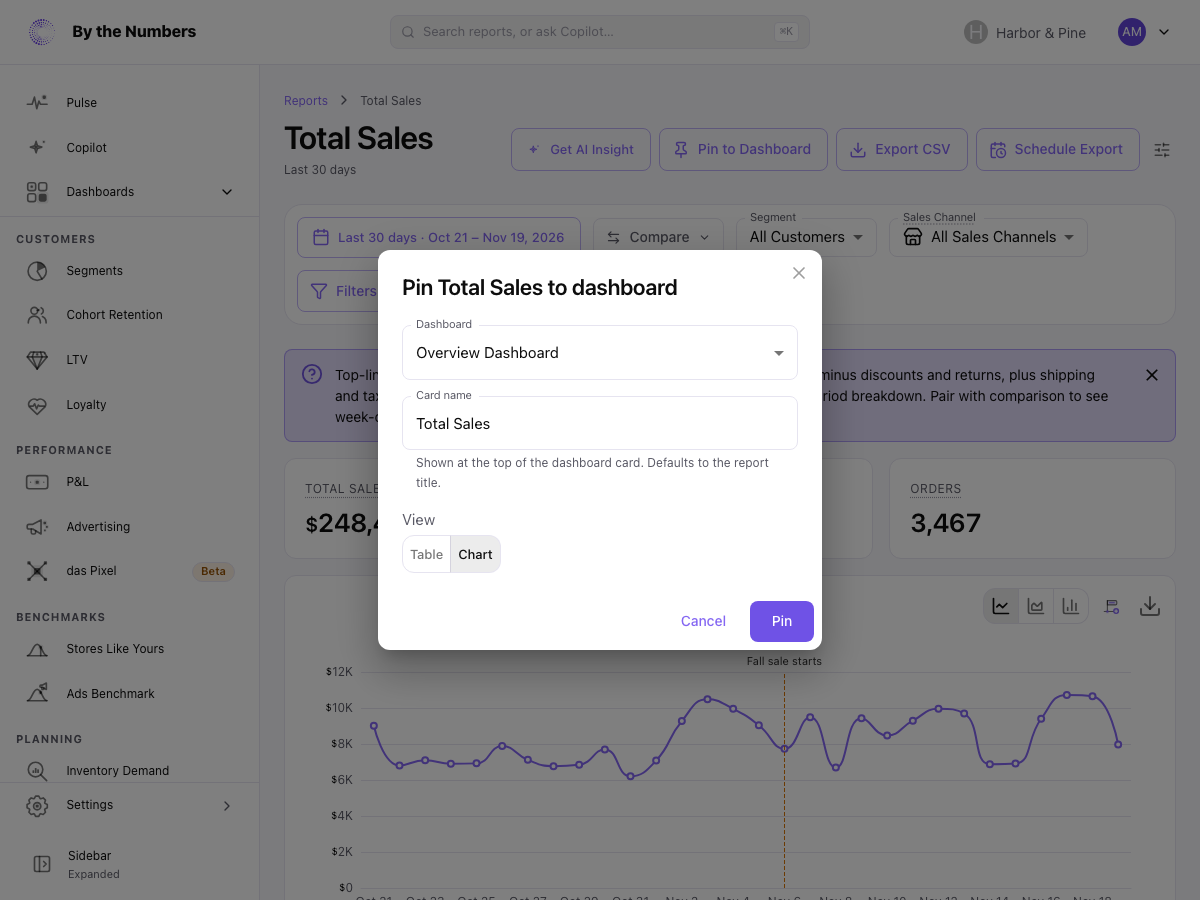Click the By the Numbers logo icon
Image resolution: width=1200 pixels, height=900 pixels.
pyautogui.click(x=41, y=32)
